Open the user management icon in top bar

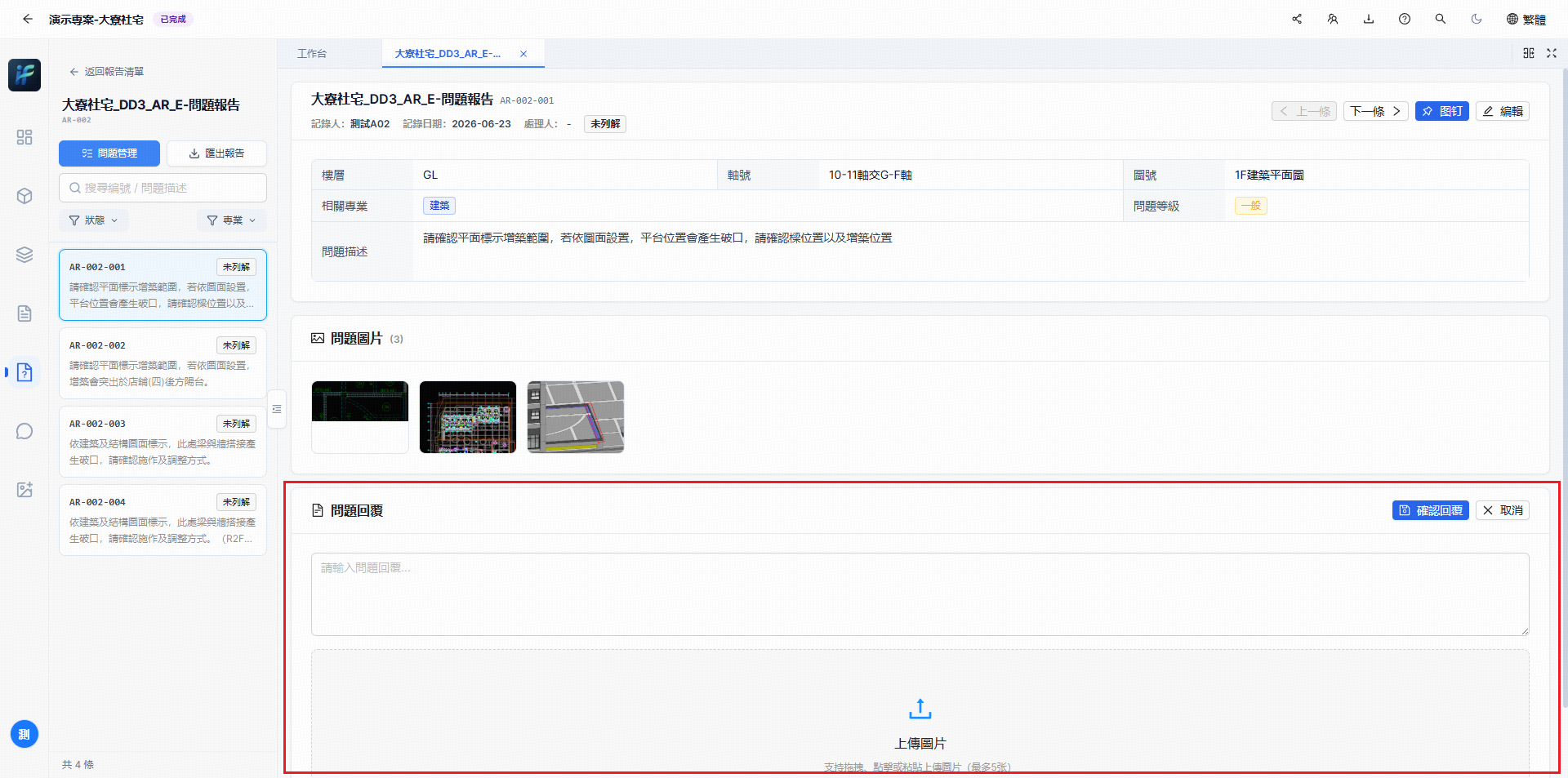[x=1333, y=19]
